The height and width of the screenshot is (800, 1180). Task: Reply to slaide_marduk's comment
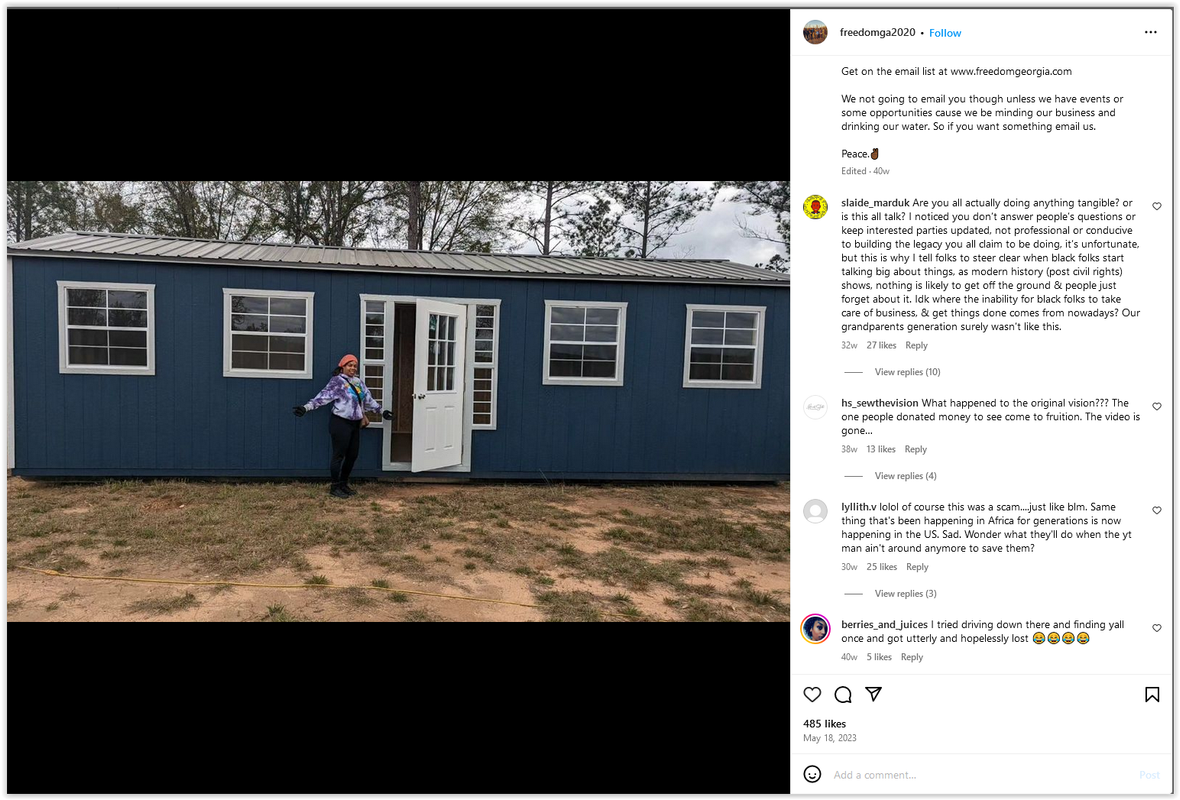[x=917, y=345]
